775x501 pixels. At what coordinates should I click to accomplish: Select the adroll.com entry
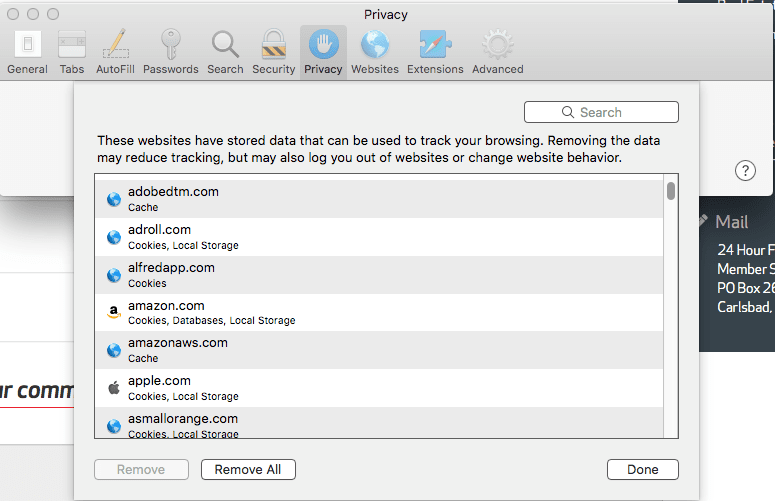coord(379,237)
